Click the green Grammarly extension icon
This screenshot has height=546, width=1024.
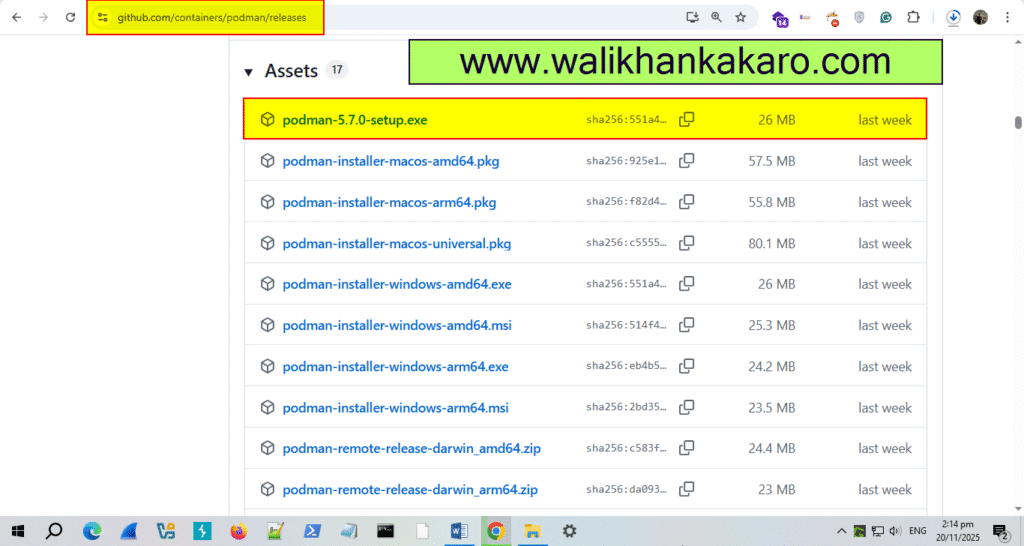(x=886, y=18)
